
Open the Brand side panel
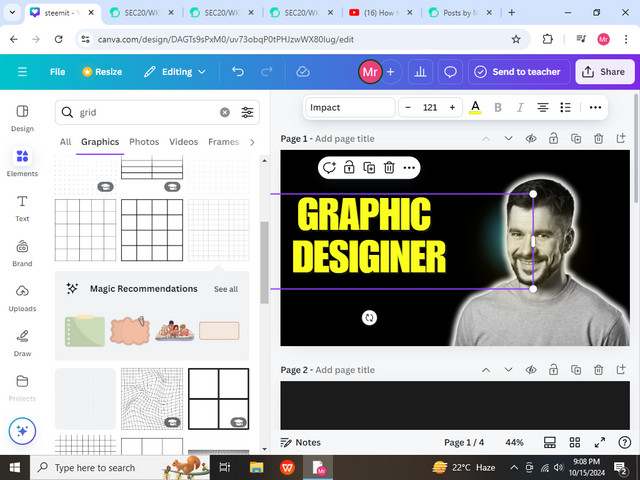pyautogui.click(x=22, y=253)
